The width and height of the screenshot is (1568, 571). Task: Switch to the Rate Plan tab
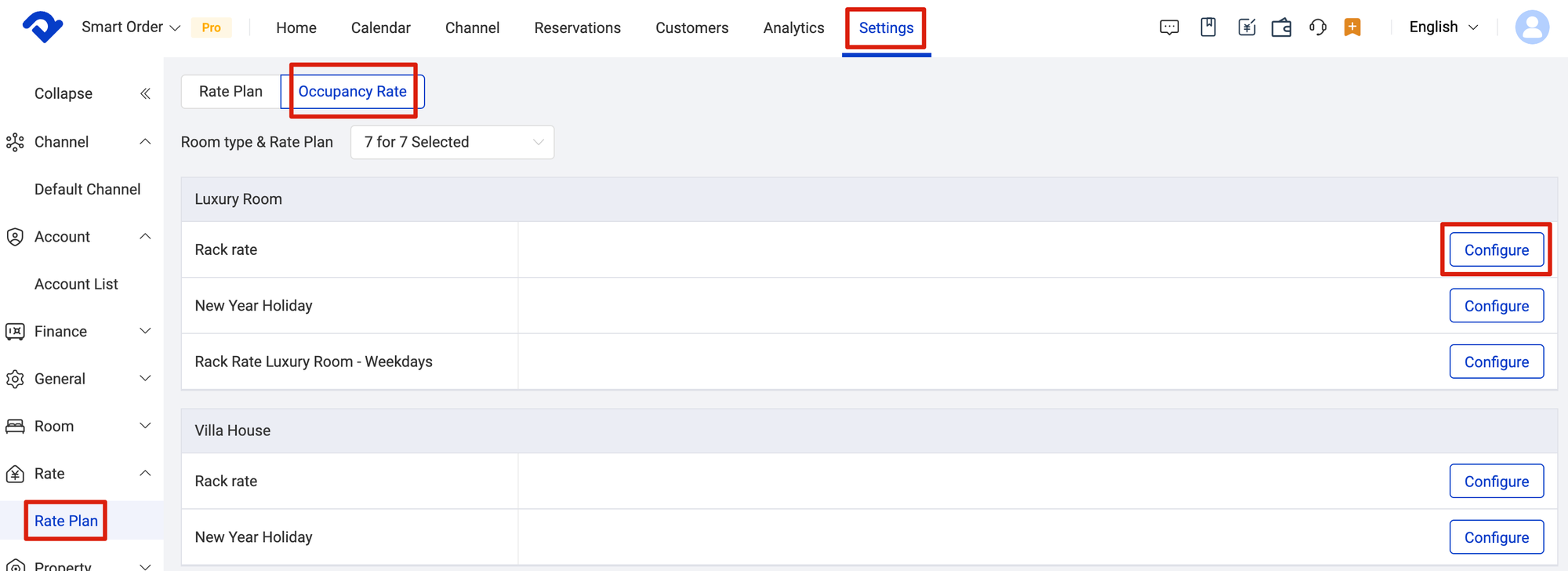tap(230, 92)
